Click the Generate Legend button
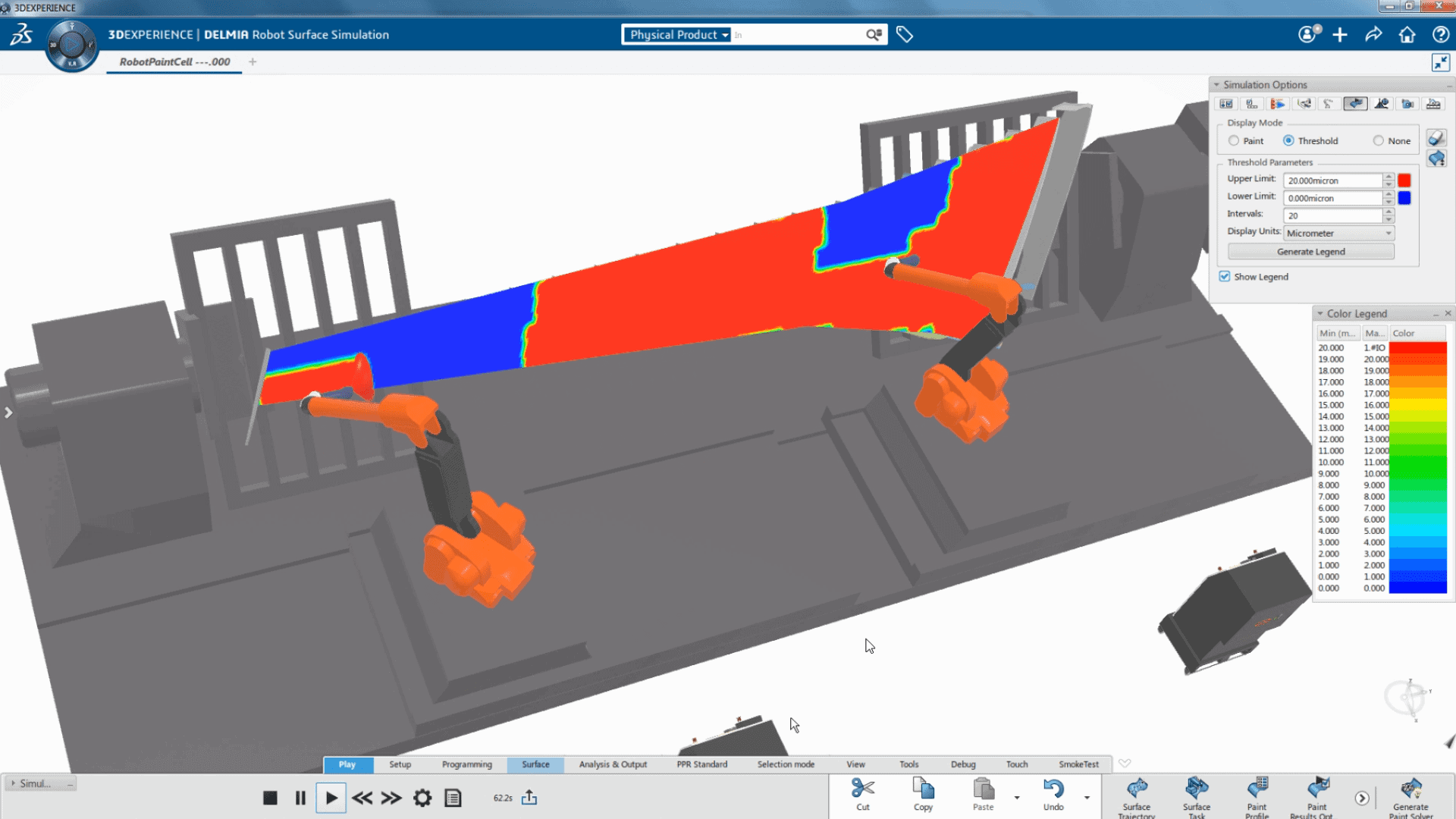This screenshot has height=819, width=1456. tap(1310, 251)
